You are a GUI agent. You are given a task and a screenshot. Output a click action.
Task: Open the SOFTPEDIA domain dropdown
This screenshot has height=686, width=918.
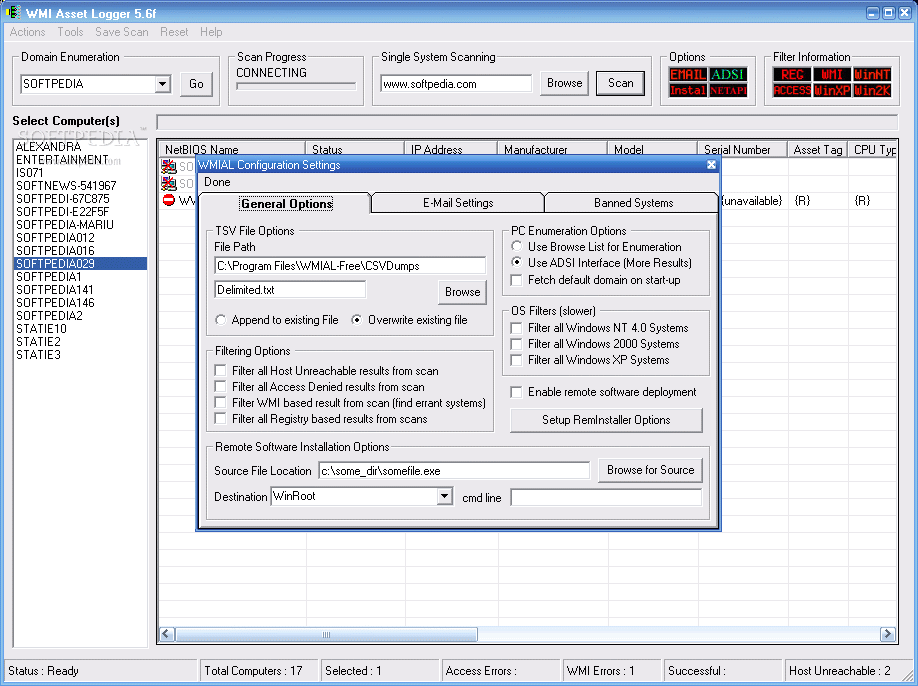click(163, 84)
